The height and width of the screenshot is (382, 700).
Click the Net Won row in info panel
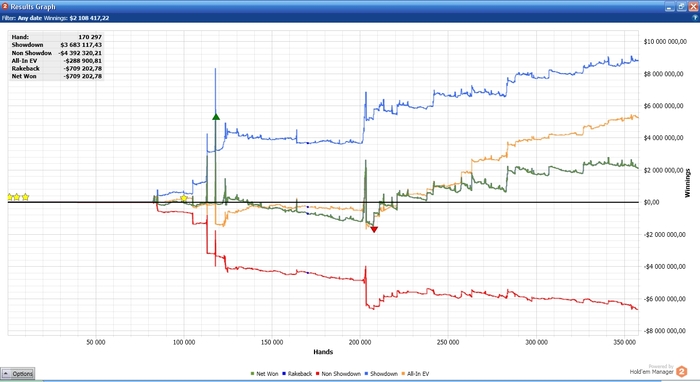[56, 76]
